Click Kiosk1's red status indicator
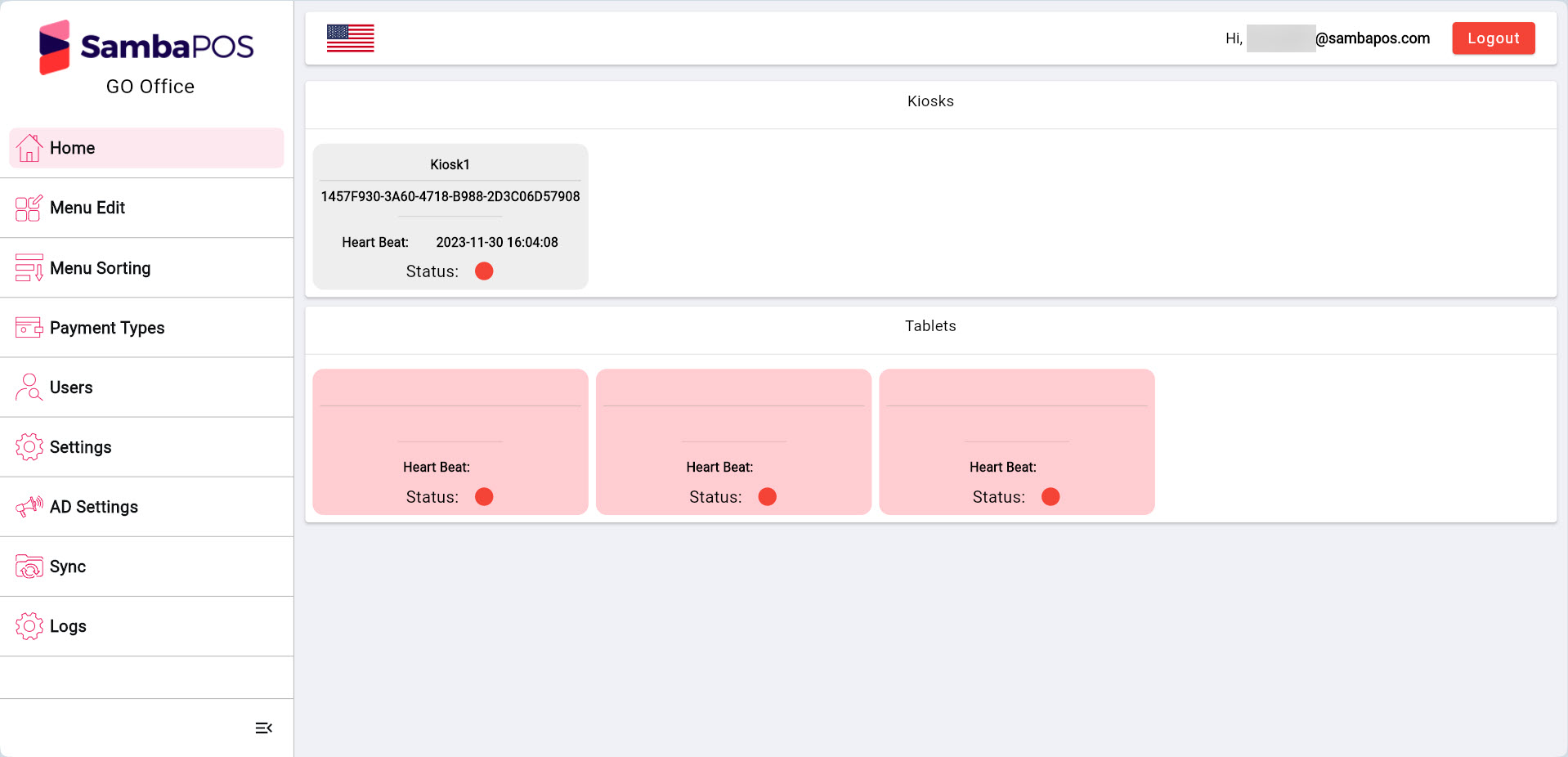Viewport: 1568px width, 757px height. pos(484,271)
